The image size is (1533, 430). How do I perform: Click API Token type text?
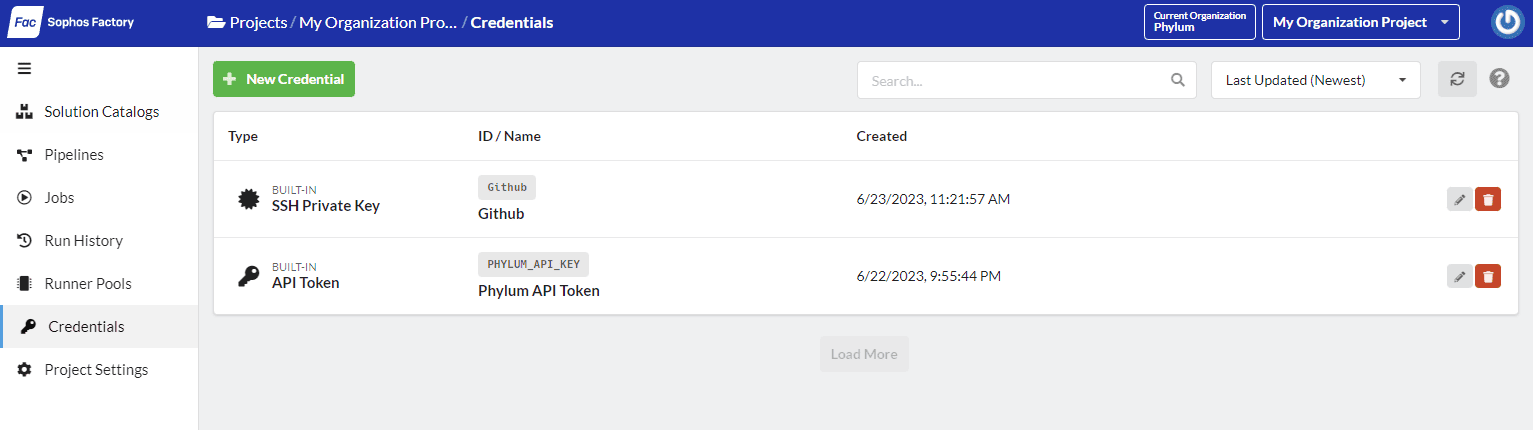click(306, 283)
